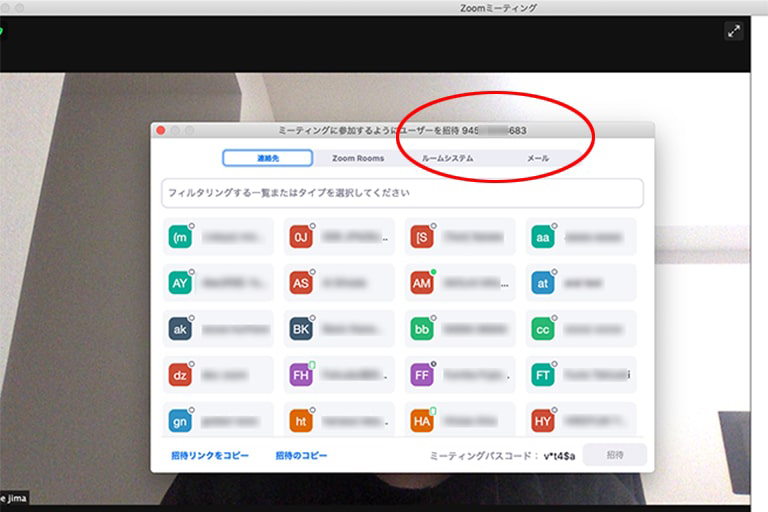
Task: Click meeting passcode text v*t4$a
Action: [x=559, y=456]
